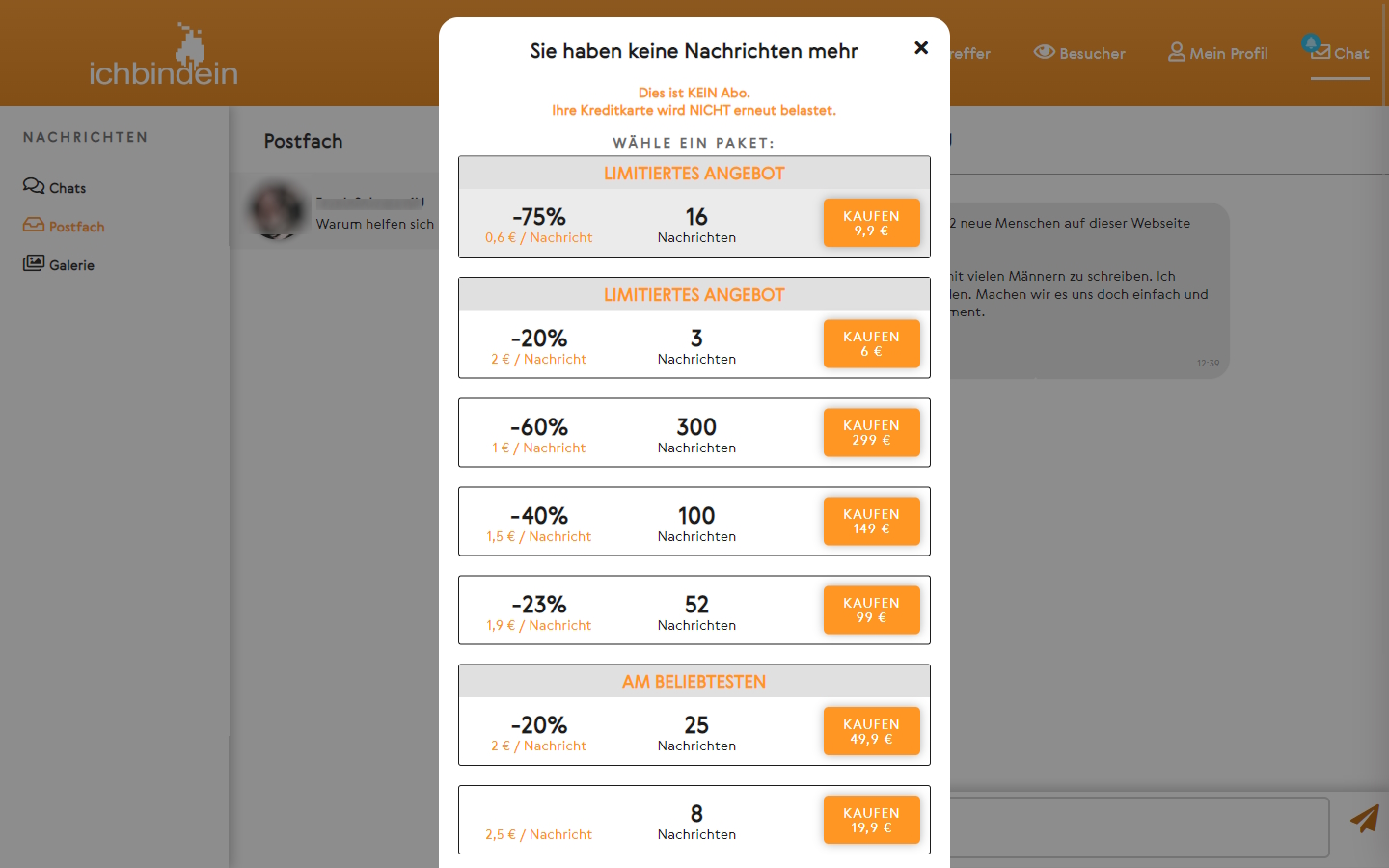
Task: Click the Besucher eye icon
Action: click(x=1046, y=52)
